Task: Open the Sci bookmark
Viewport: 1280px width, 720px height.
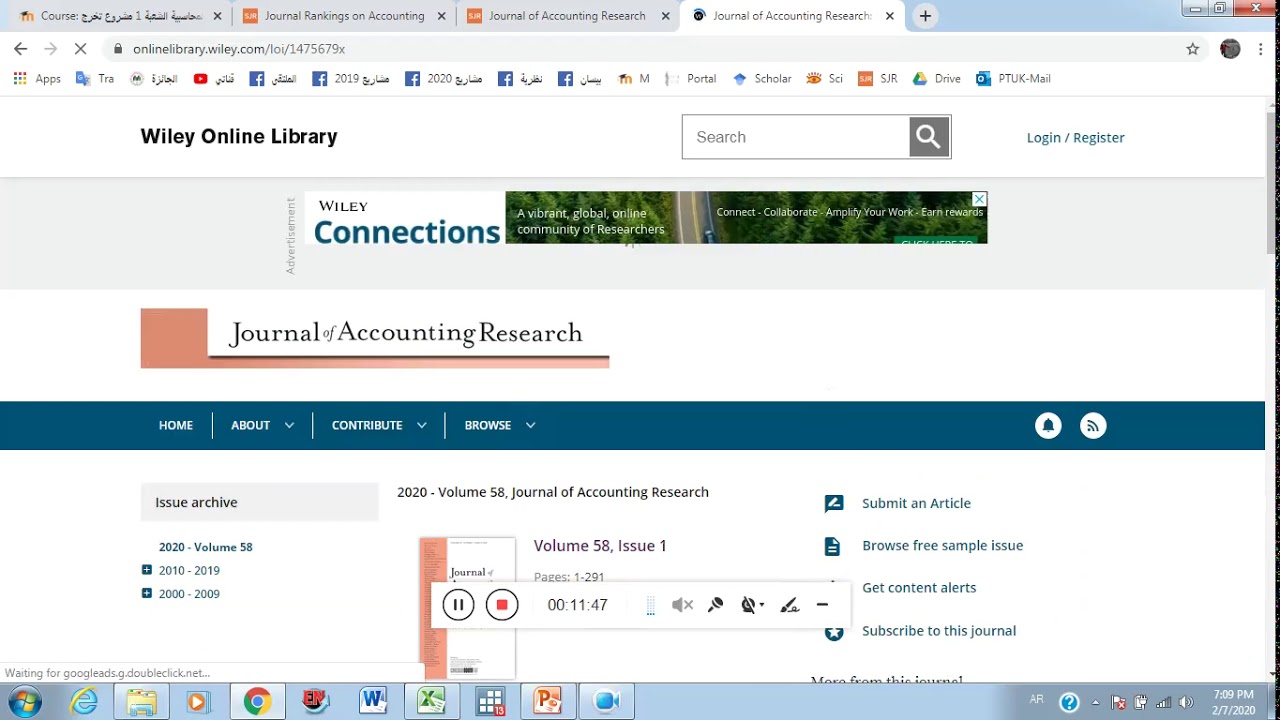Action: [825, 78]
